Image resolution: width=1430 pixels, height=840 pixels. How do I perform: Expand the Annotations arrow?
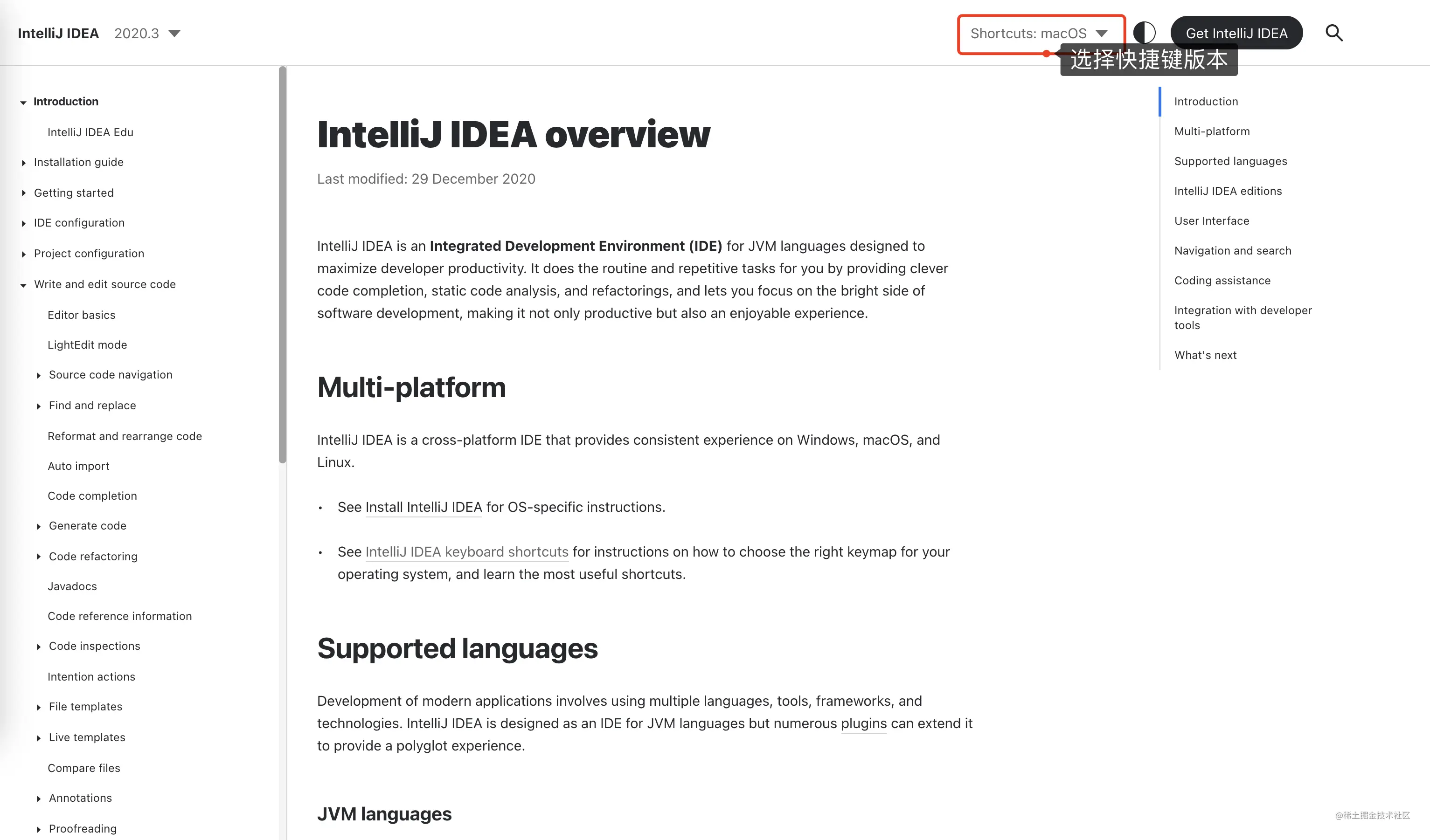pyautogui.click(x=38, y=799)
